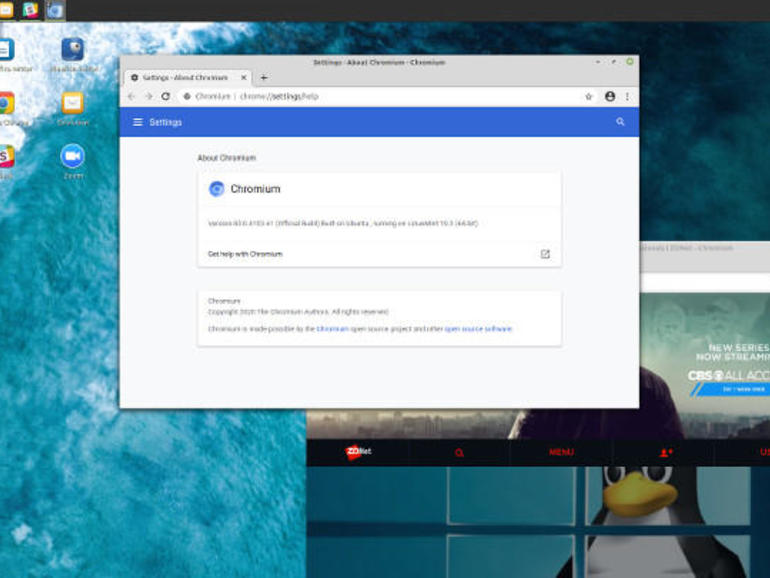The image size is (770, 578).
Task: Click the copyright Chromium Authors text
Action: pyautogui.click(x=298, y=312)
